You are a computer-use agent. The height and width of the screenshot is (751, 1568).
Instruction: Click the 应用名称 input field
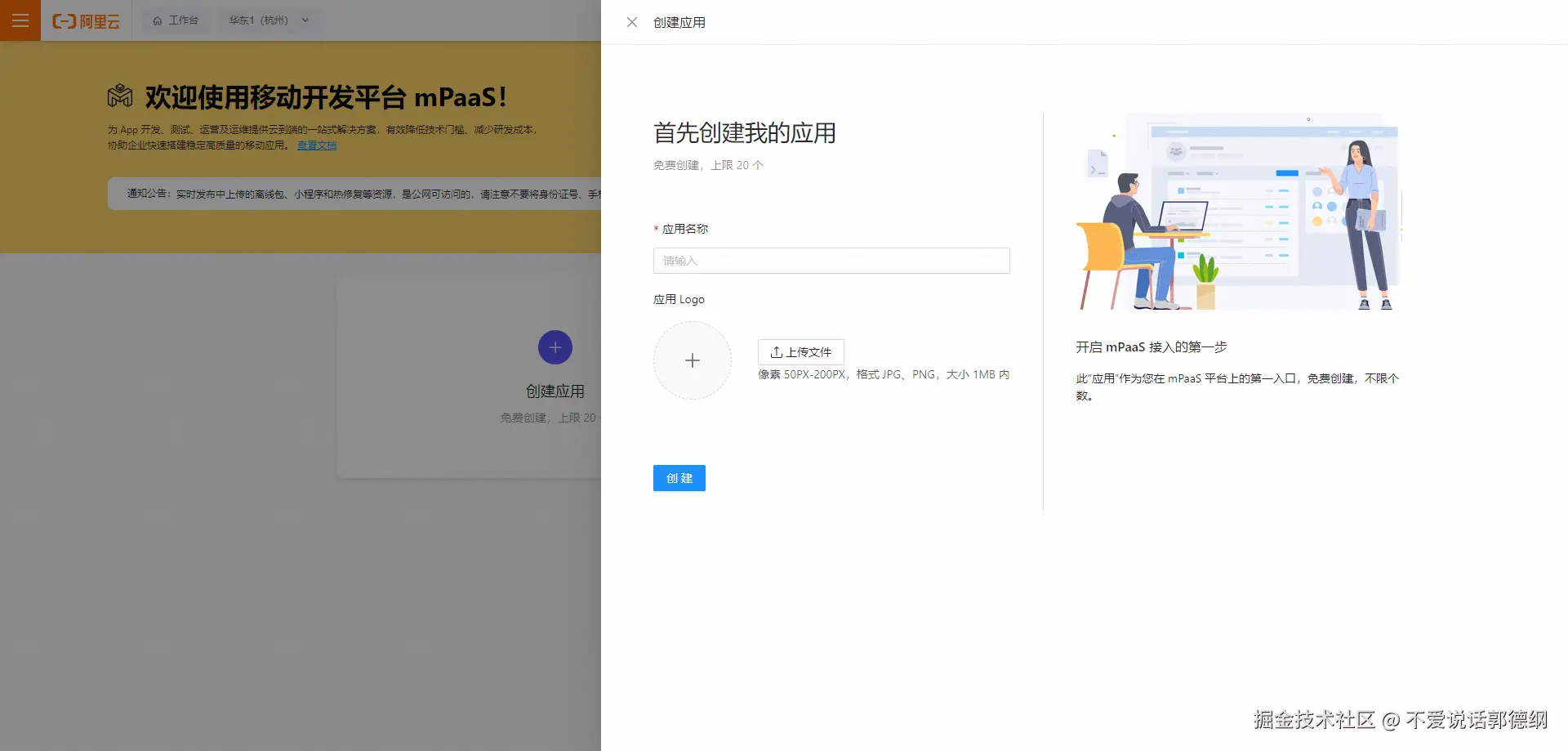click(831, 261)
